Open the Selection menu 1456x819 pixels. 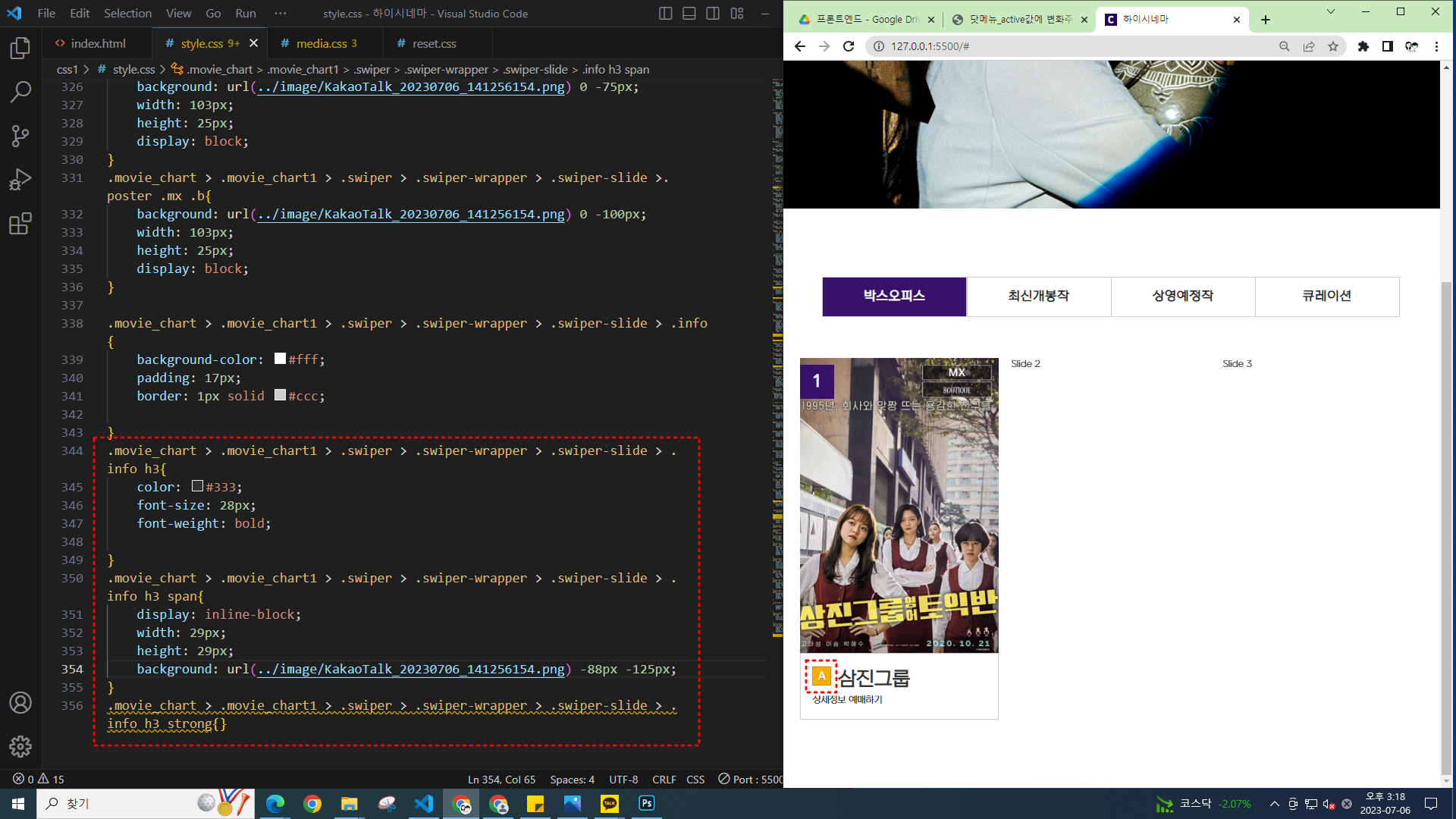127,14
